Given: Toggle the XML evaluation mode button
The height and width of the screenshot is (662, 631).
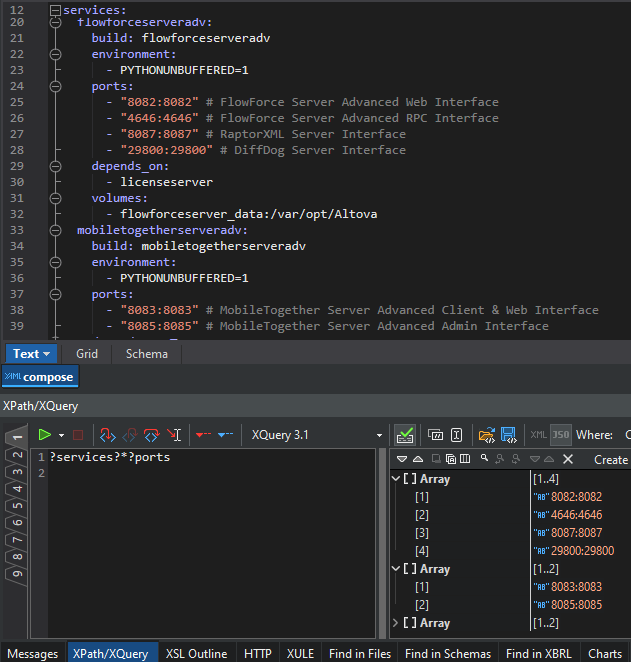Looking at the screenshot, I should (x=538, y=435).
